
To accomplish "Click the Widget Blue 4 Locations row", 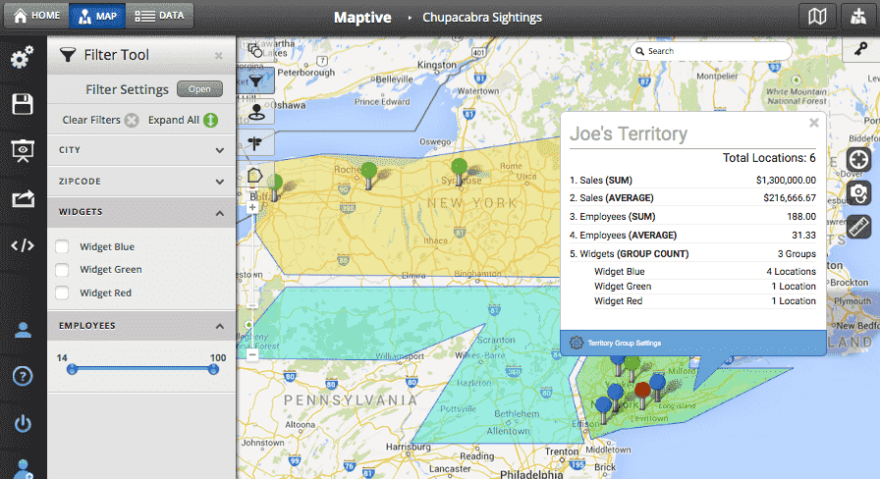I will click(704, 271).
